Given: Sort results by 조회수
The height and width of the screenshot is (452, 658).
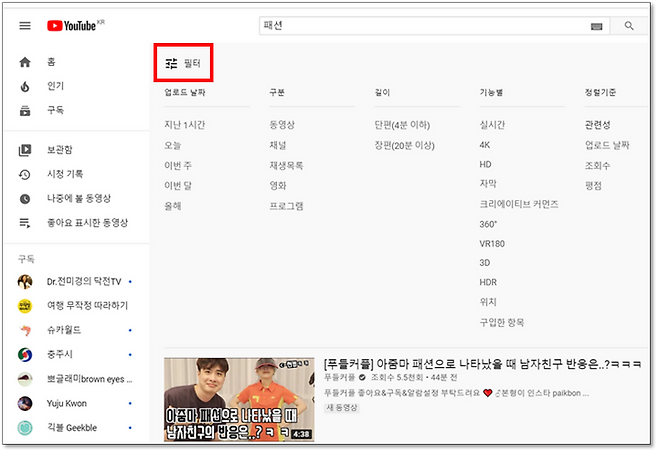Looking at the screenshot, I should (x=598, y=165).
